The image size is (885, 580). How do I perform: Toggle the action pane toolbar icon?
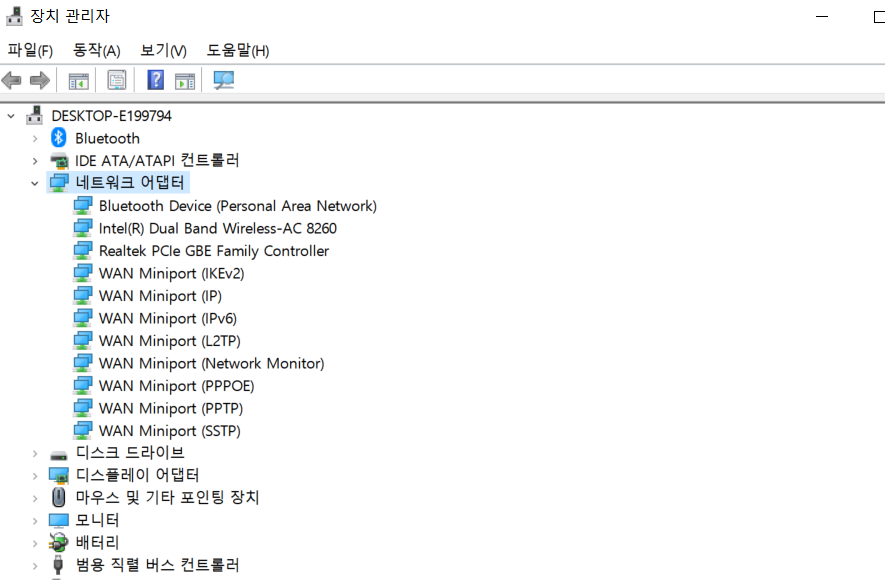[185, 81]
